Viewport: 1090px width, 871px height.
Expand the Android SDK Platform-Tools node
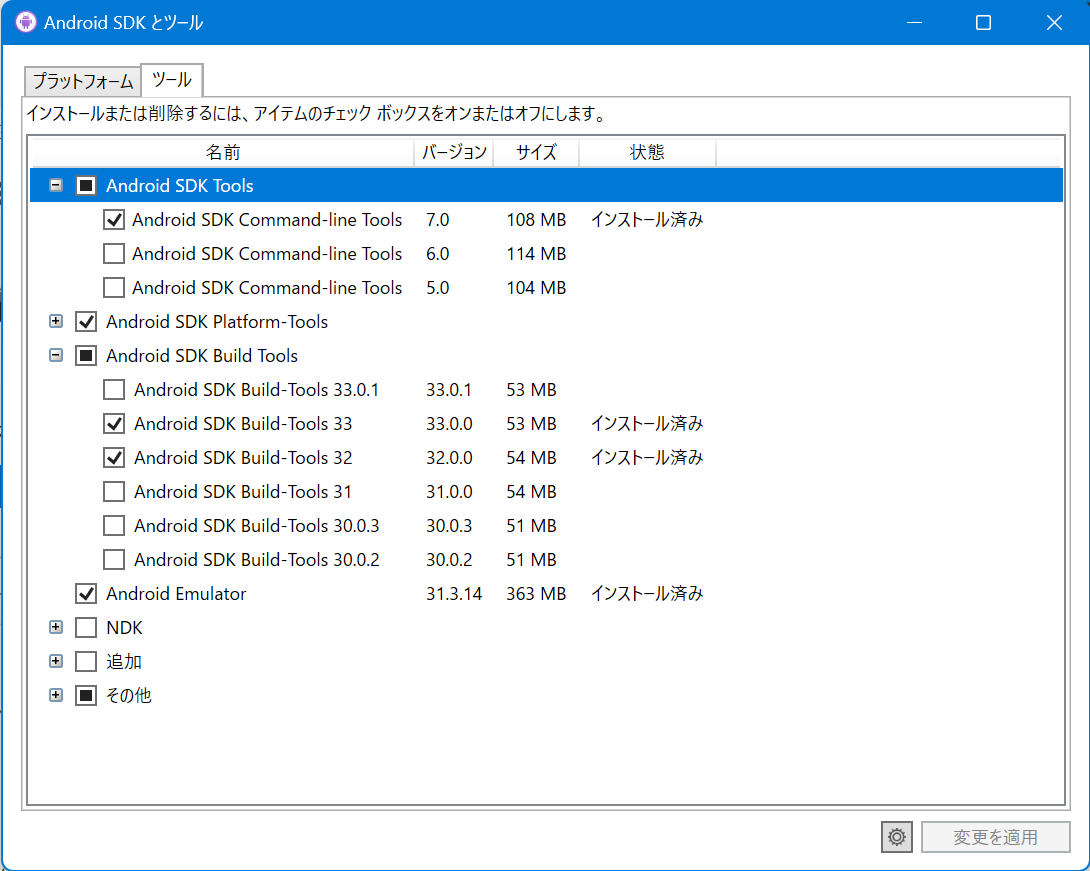click(x=56, y=322)
